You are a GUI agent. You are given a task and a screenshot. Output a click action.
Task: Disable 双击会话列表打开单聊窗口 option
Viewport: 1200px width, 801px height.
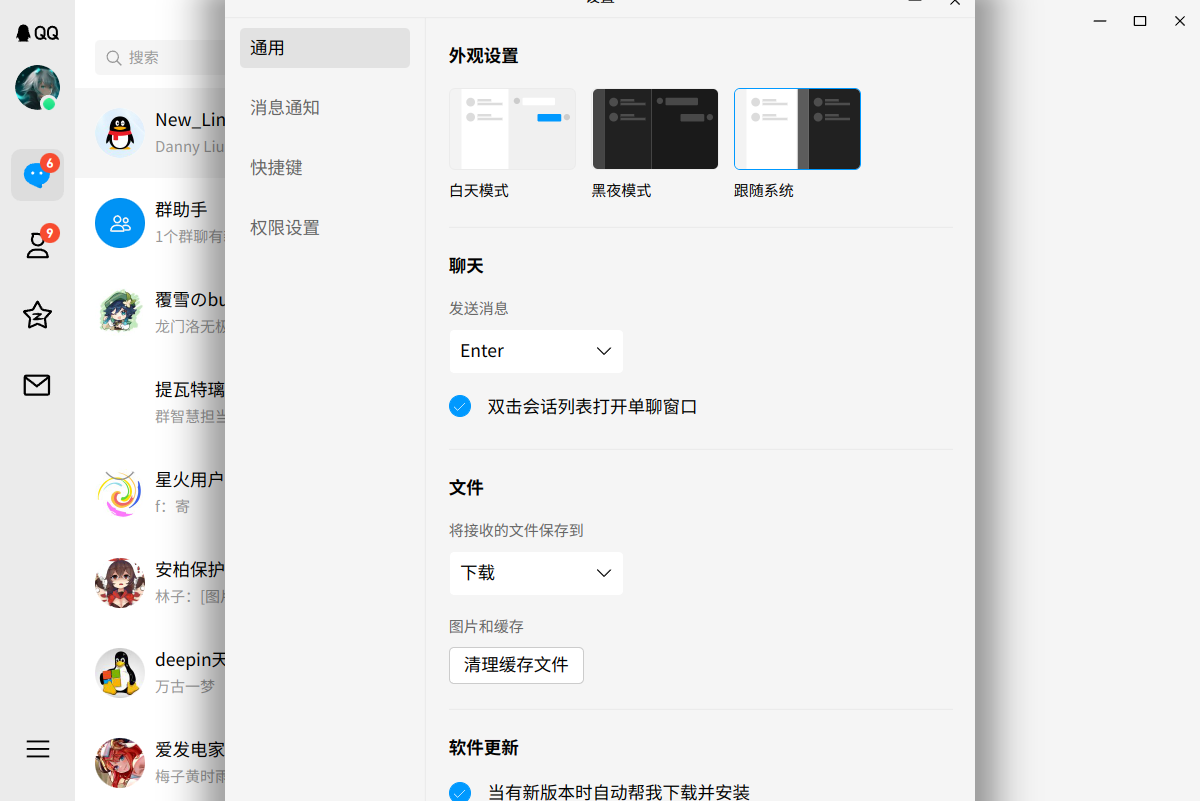coord(460,406)
